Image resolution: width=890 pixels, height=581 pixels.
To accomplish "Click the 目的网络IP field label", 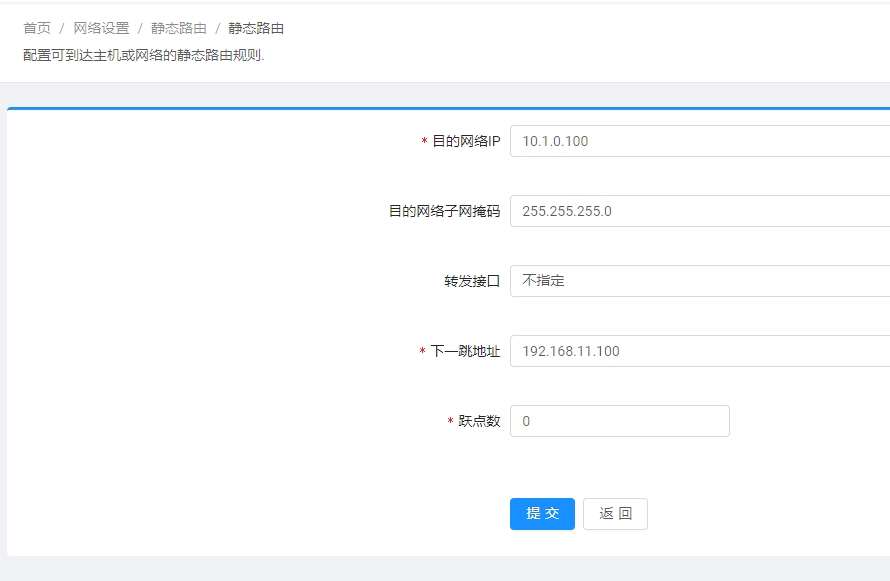I will [465, 142].
